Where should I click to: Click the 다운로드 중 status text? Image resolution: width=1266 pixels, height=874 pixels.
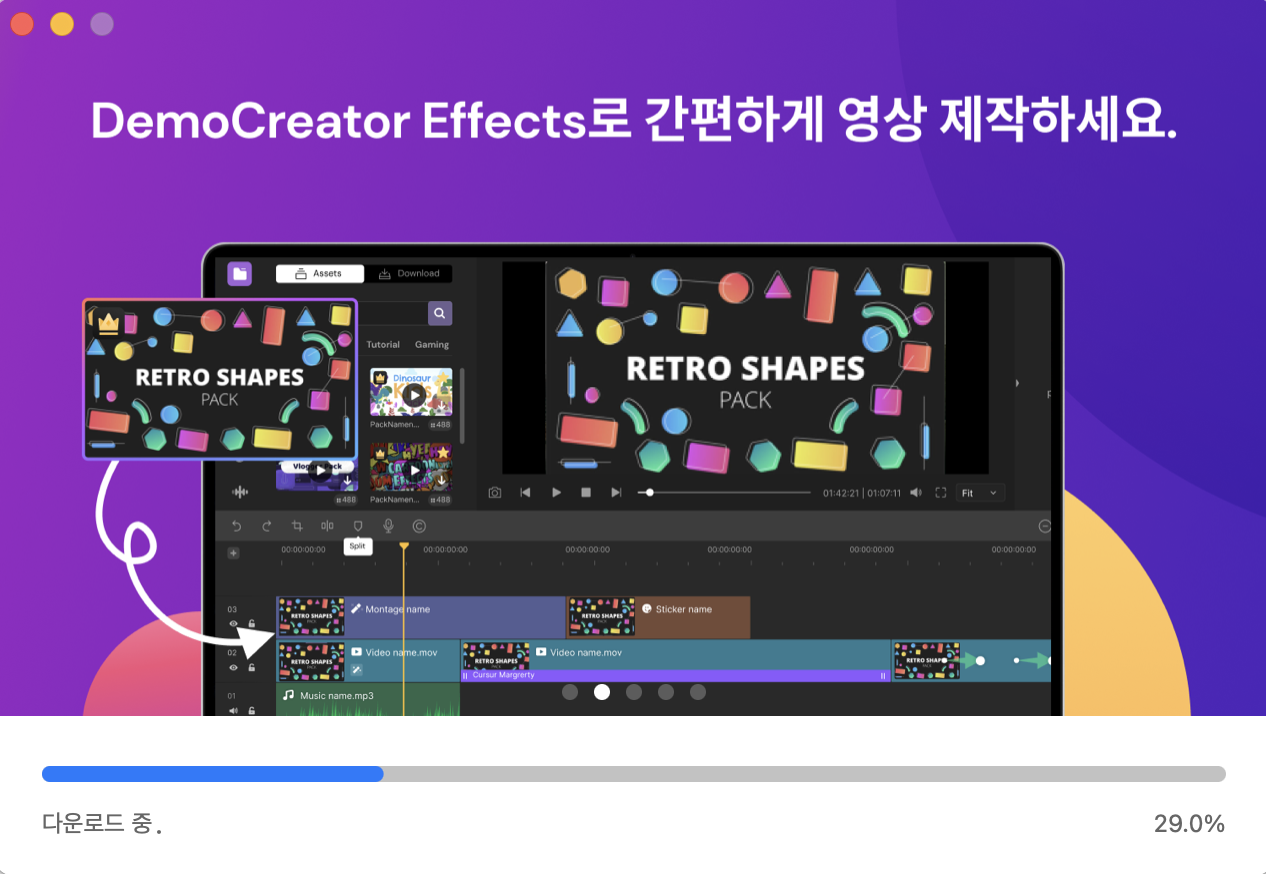pos(102,824)
